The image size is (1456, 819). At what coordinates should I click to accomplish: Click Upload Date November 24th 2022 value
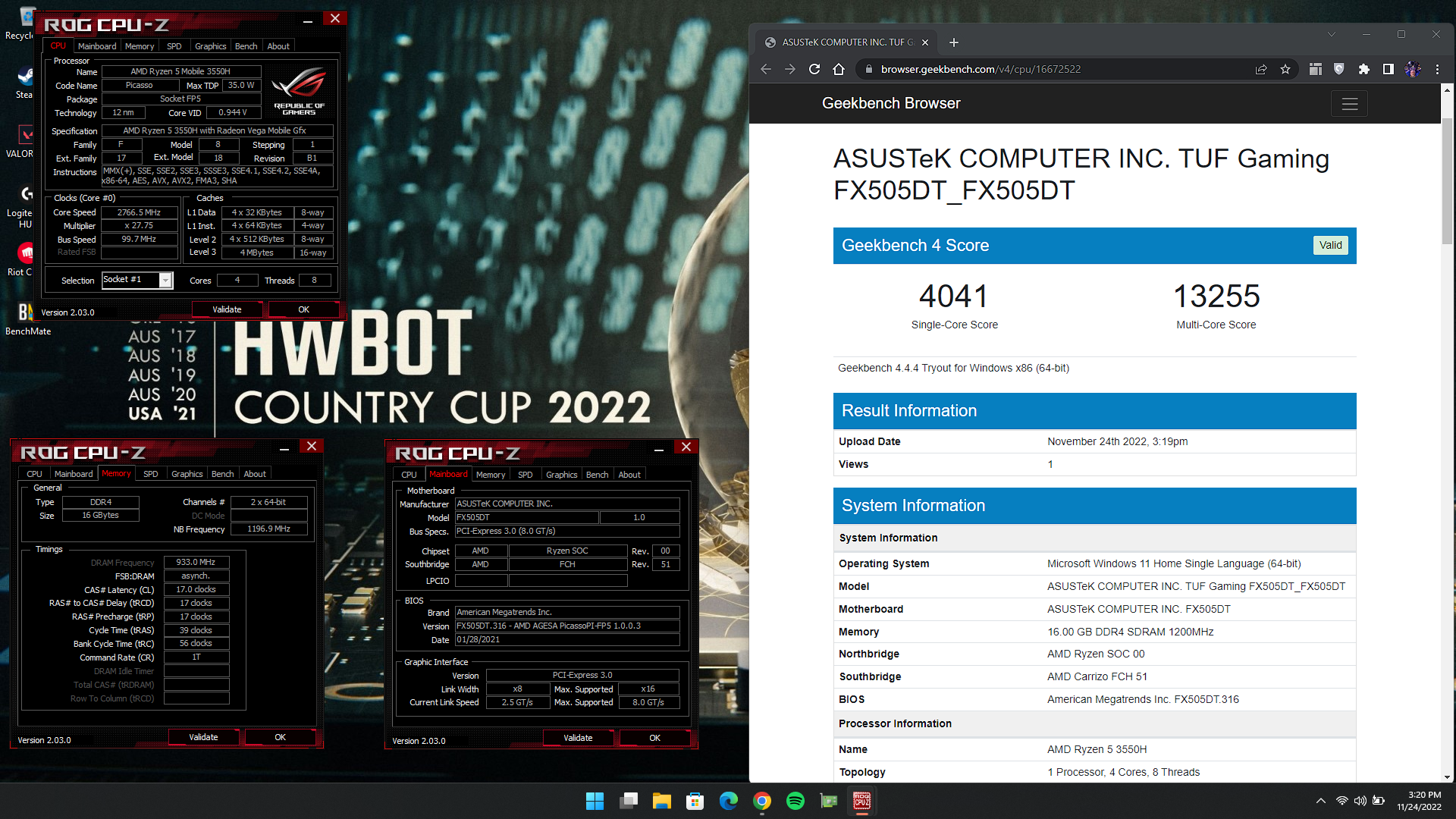[1117, 441]
